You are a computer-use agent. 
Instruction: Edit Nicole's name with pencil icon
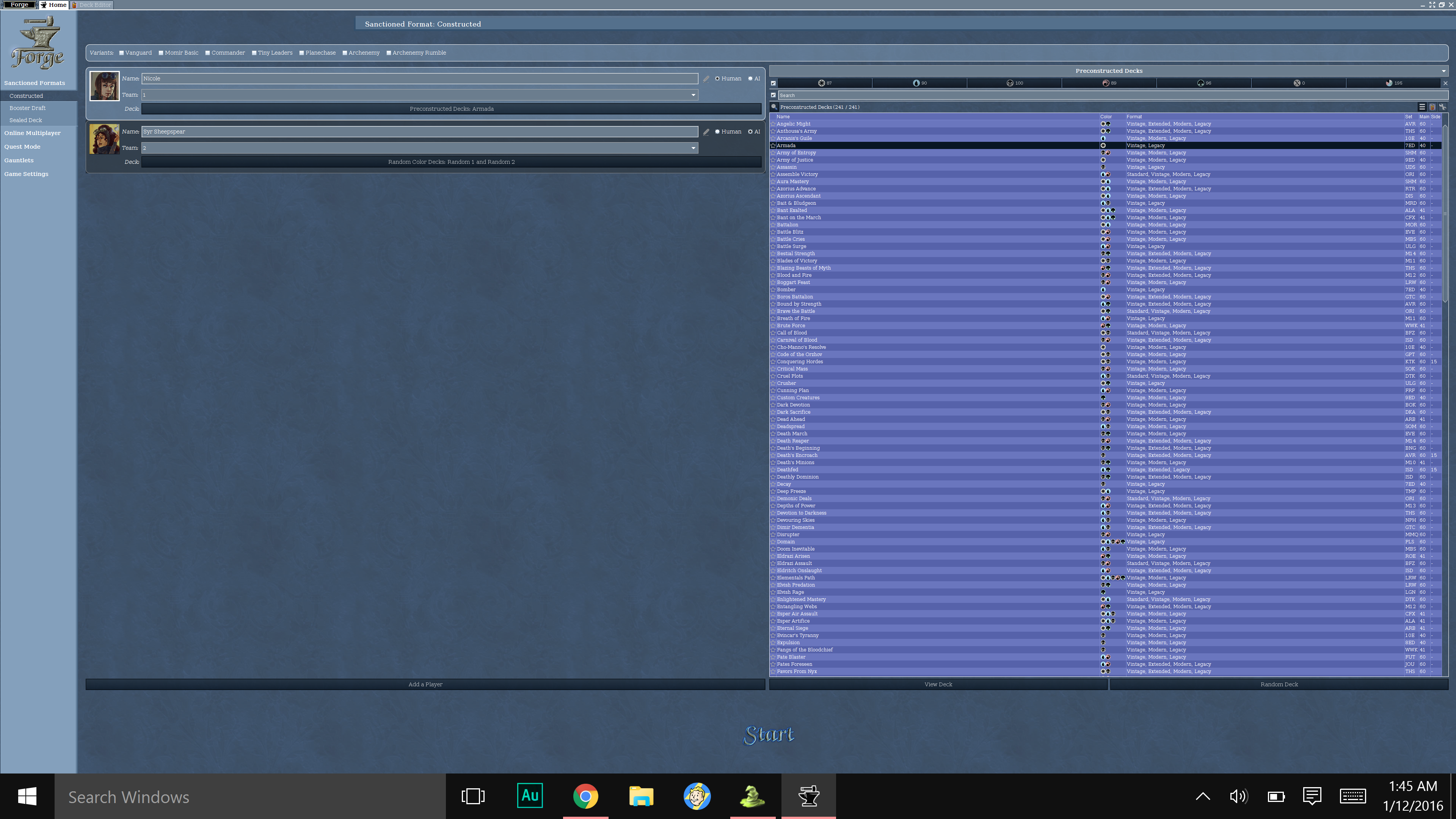706,78
